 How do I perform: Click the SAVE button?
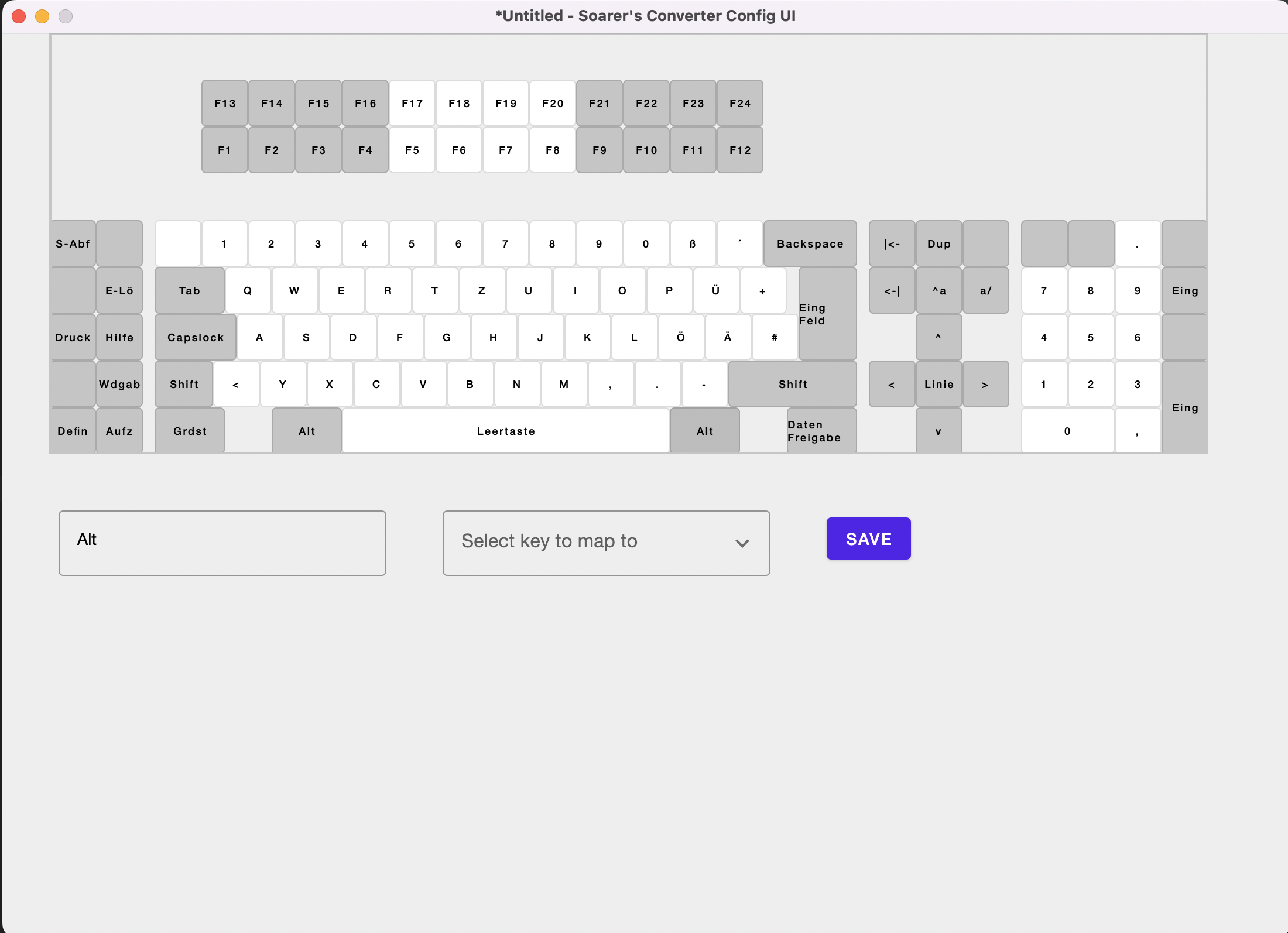pyautogui.click(x=868, y=538)
